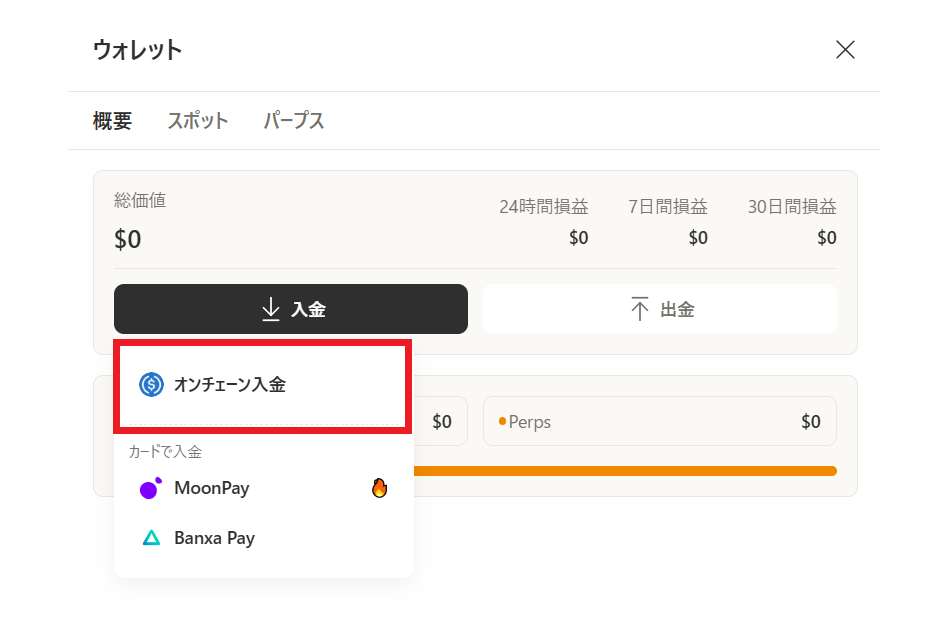The image size is (950, 630).
Task: Close the ウォレット dialog with the X
Action: pos(845,50)
